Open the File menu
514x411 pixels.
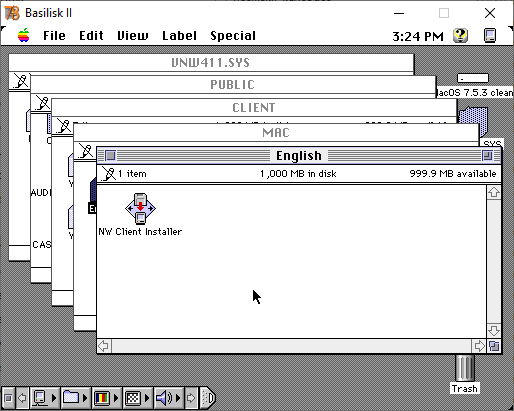[54, 36]
